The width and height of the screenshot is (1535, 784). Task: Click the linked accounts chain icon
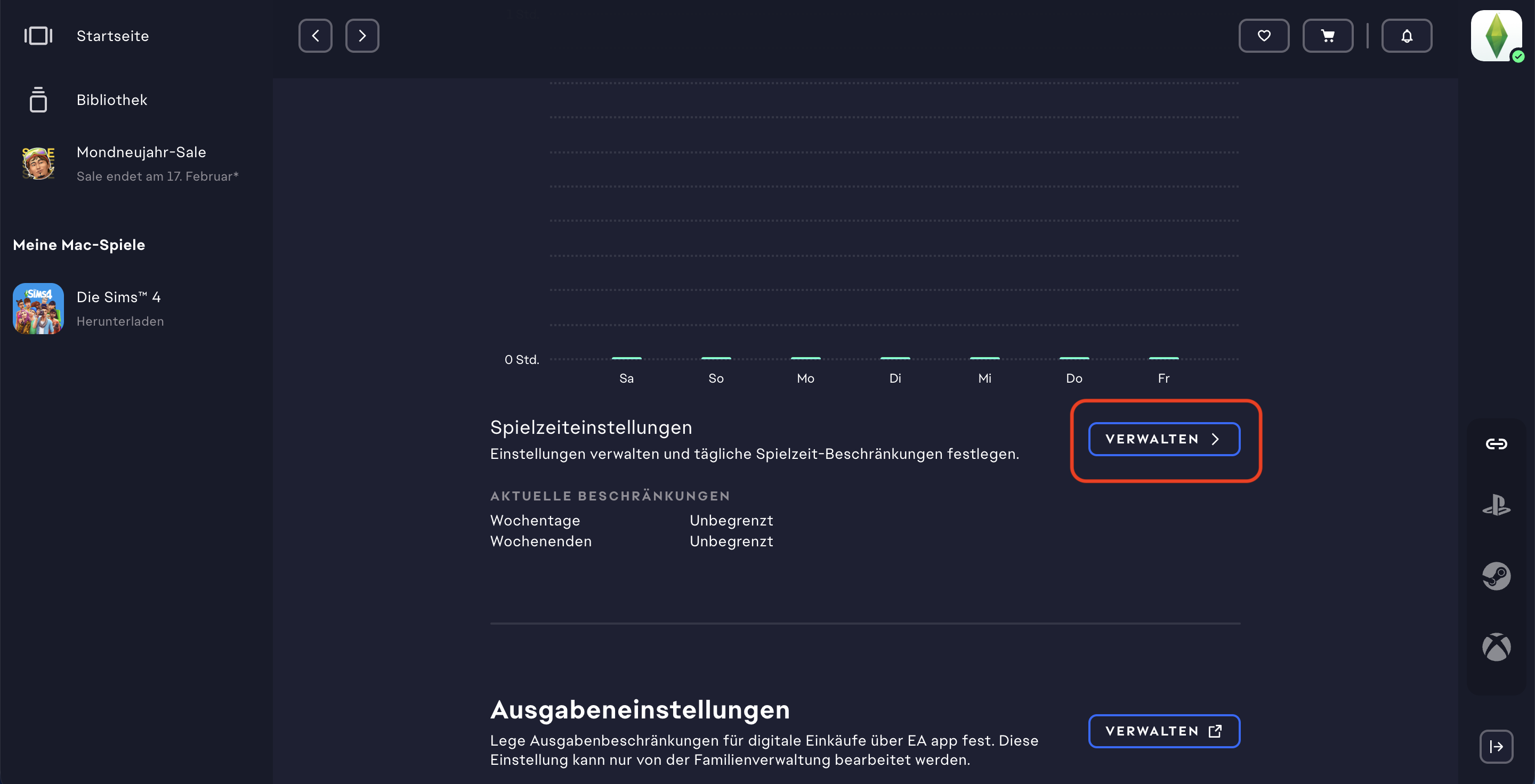click(1496, 444)
